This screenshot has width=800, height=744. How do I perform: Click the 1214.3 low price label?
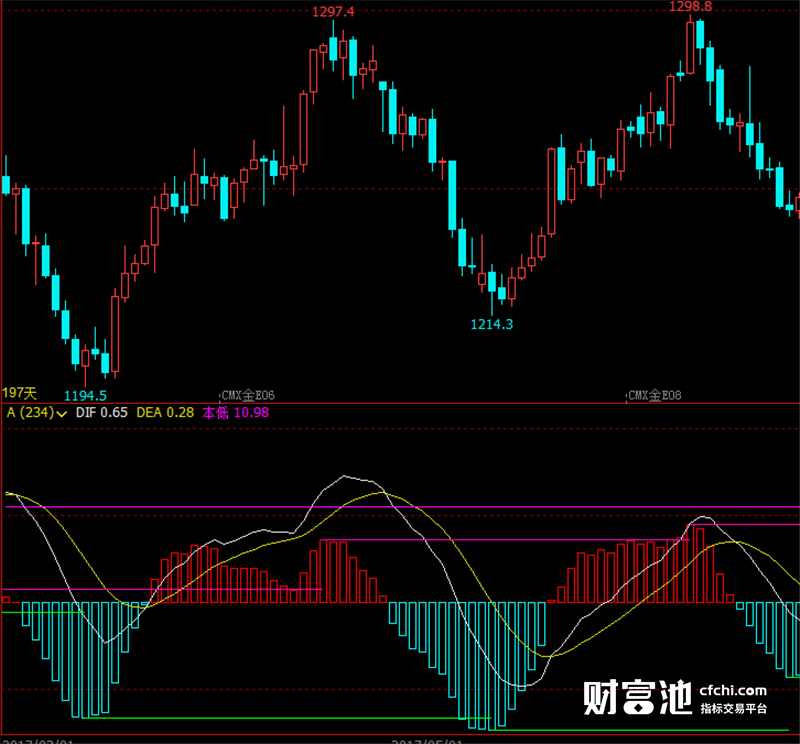pos(491,325)
